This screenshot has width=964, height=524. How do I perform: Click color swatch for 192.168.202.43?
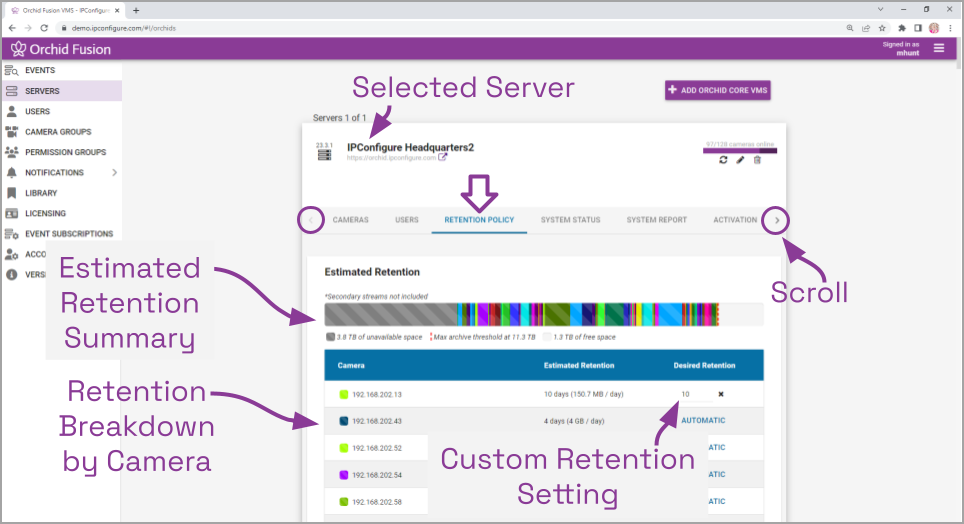[344, 421]
